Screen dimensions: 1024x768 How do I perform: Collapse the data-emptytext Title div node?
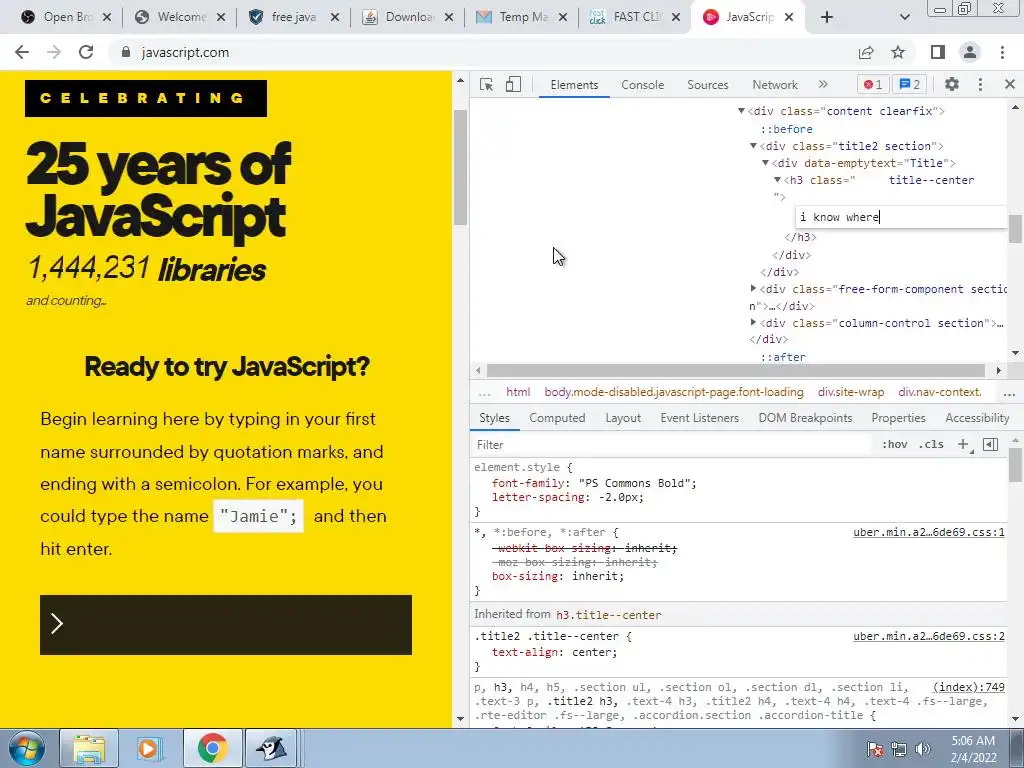pos(765,163)
